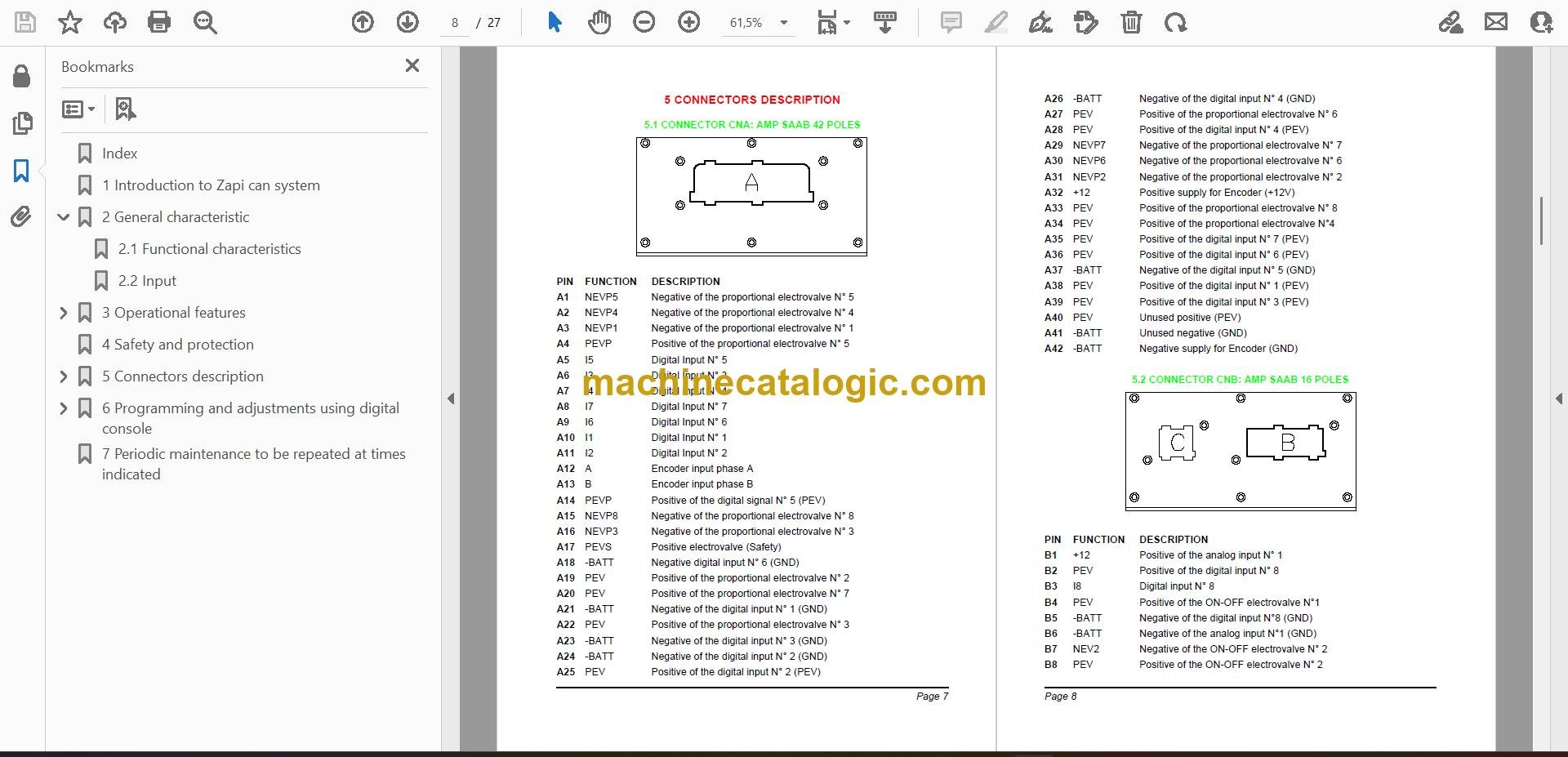Open bookmark 4 Safety and protection

[x=177, y=345]
